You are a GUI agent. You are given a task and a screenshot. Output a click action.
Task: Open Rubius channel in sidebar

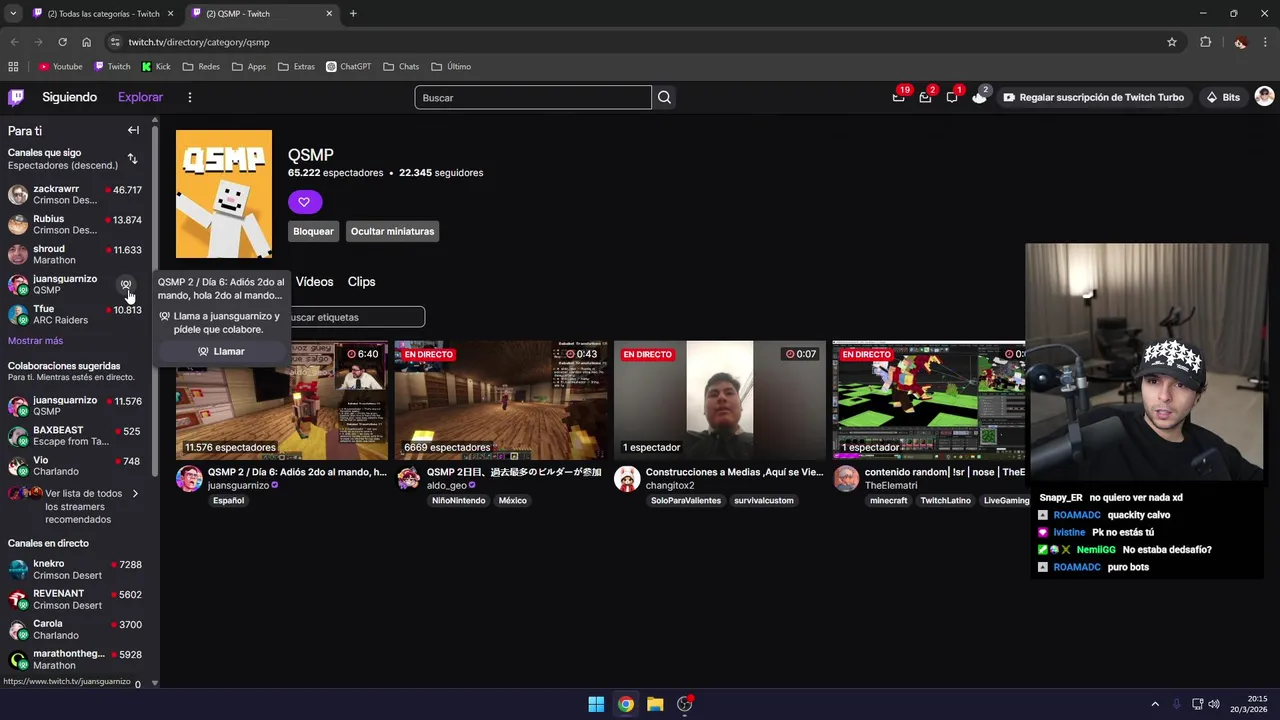(x=75, y=224)
